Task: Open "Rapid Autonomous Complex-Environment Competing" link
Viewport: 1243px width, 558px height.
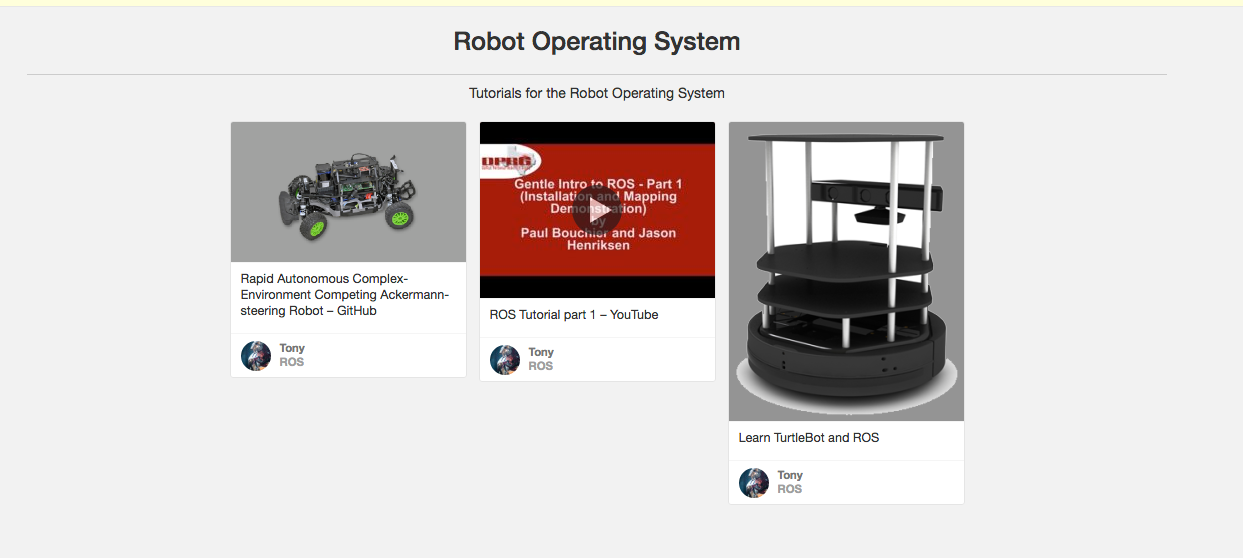Action: tap(345, 294)
